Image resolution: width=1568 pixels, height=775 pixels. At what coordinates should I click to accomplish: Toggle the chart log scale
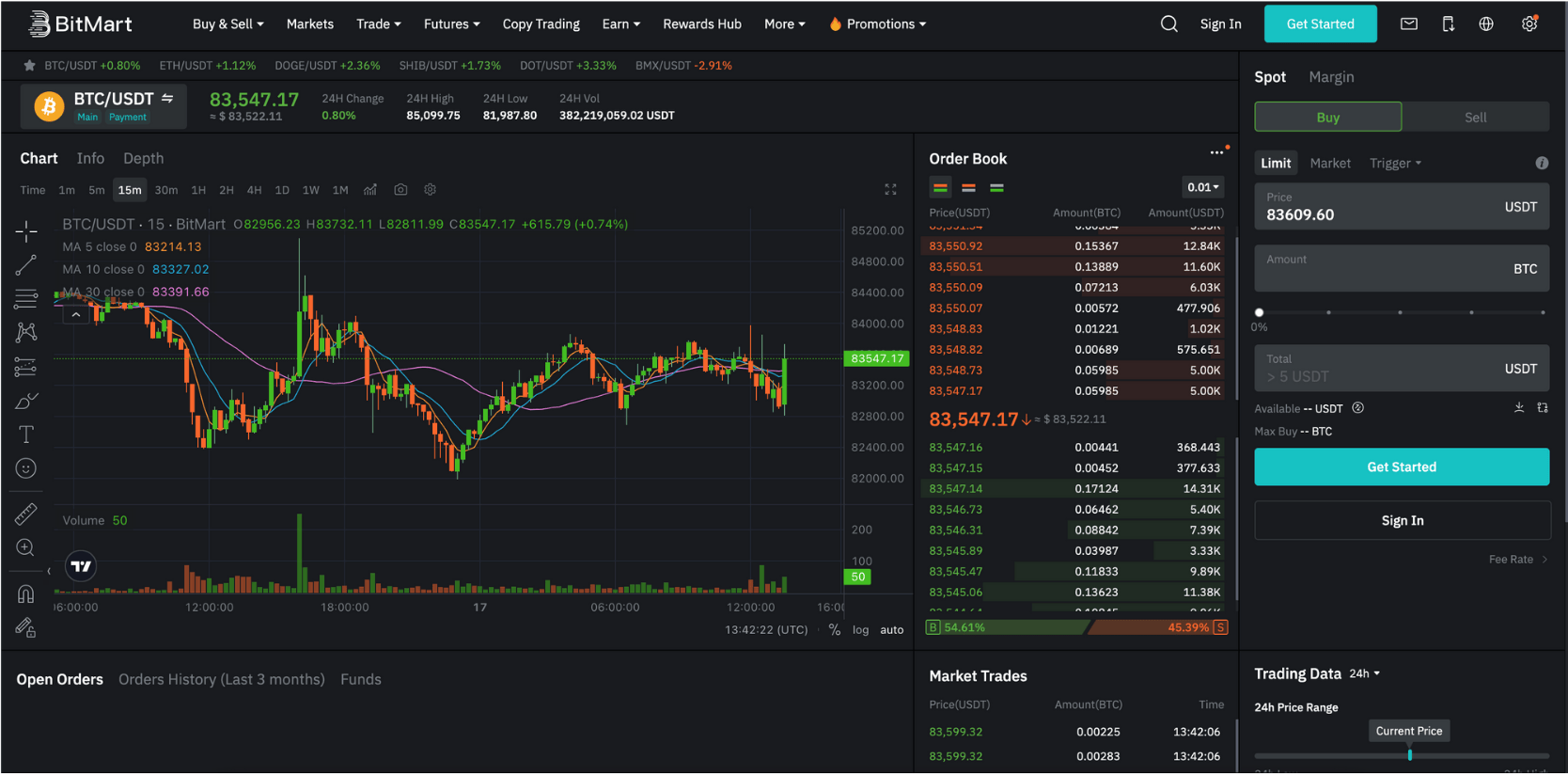(861, 630)
